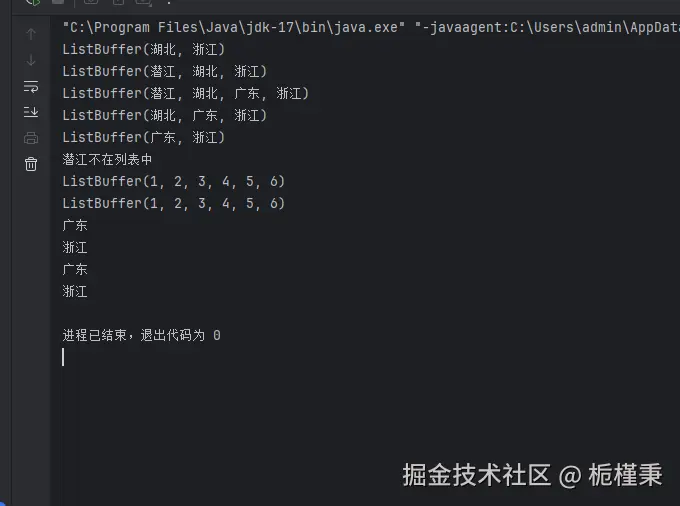Click the Print console output icon

click(31, 138)
